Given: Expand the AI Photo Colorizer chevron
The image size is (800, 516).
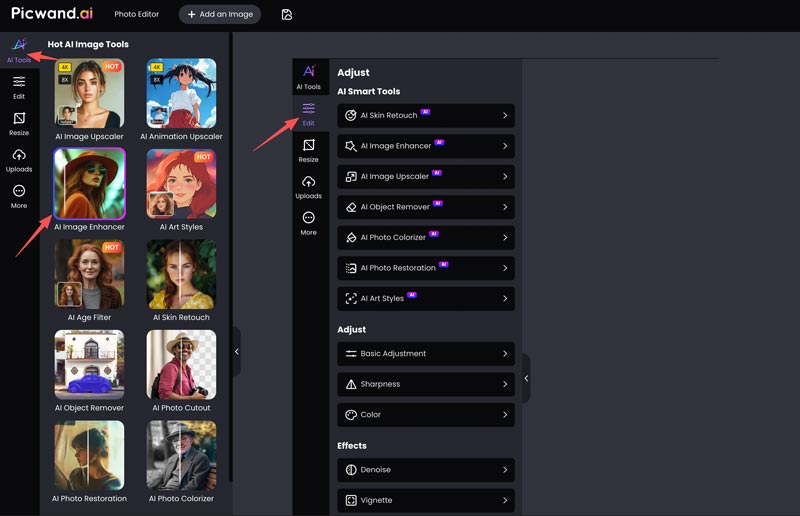Looking at the screenshot, I should point(505,237).
